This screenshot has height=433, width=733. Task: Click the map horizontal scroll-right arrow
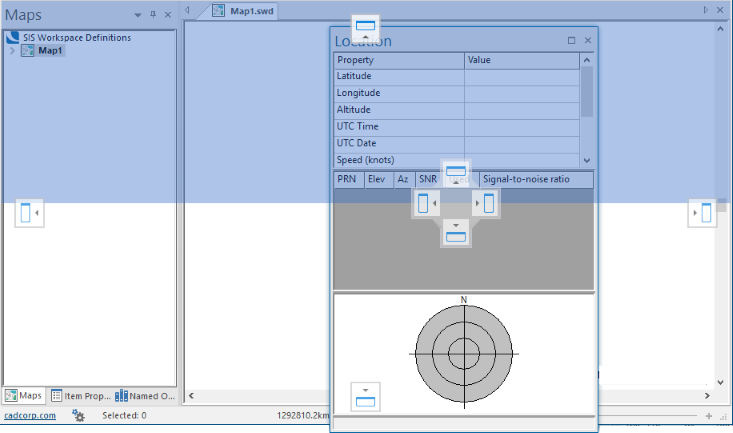(x=707, y=396)
